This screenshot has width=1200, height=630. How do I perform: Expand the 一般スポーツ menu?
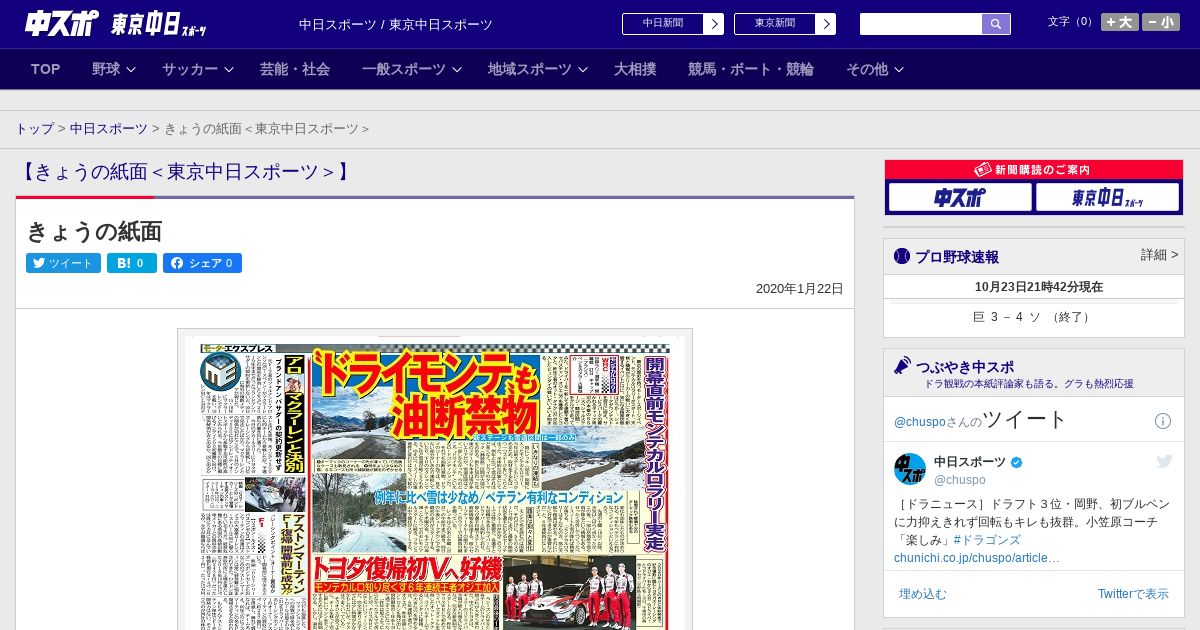[412, 69]
